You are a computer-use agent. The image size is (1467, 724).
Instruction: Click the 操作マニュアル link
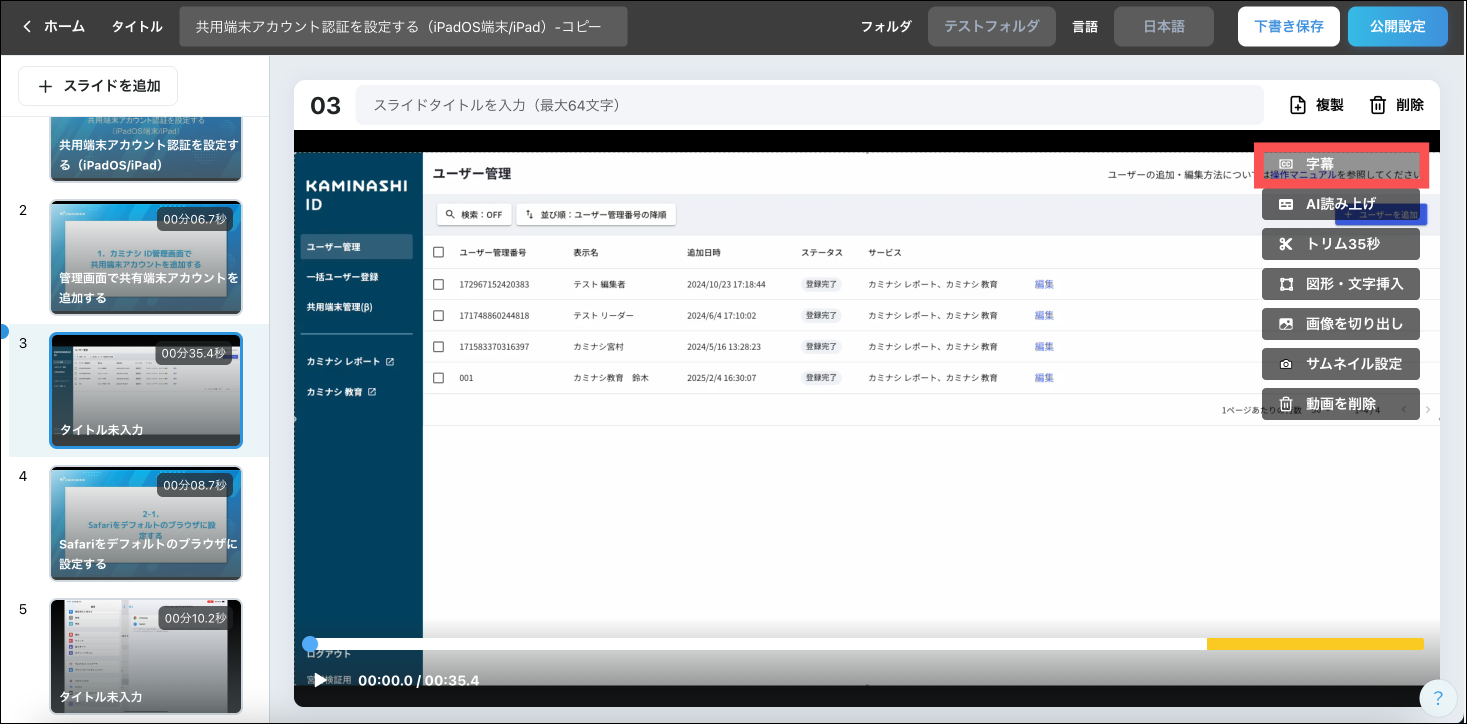click(x=1303, y=175)
